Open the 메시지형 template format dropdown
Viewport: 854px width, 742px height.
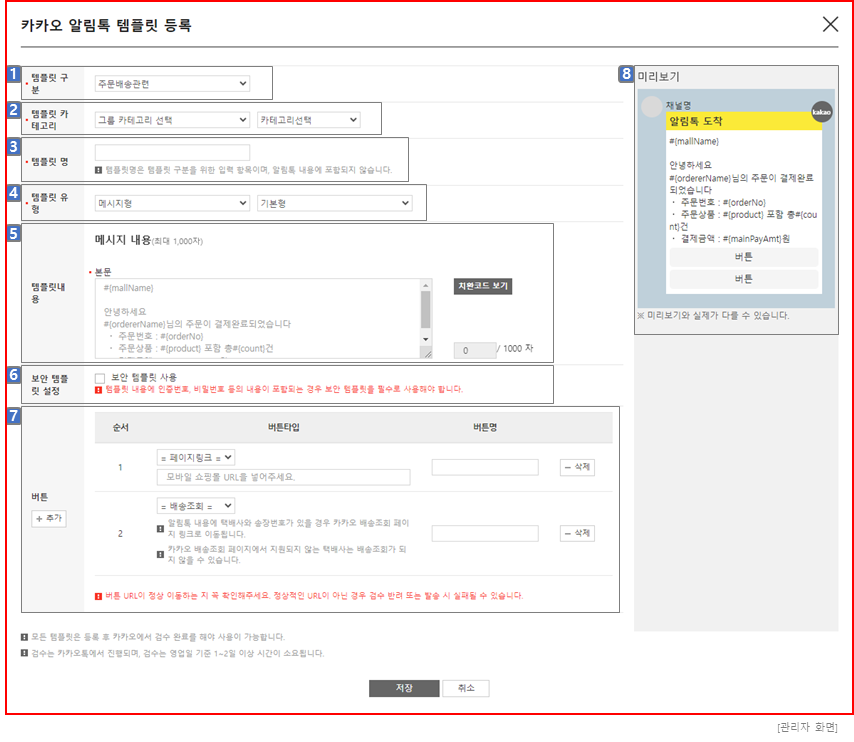172,203
